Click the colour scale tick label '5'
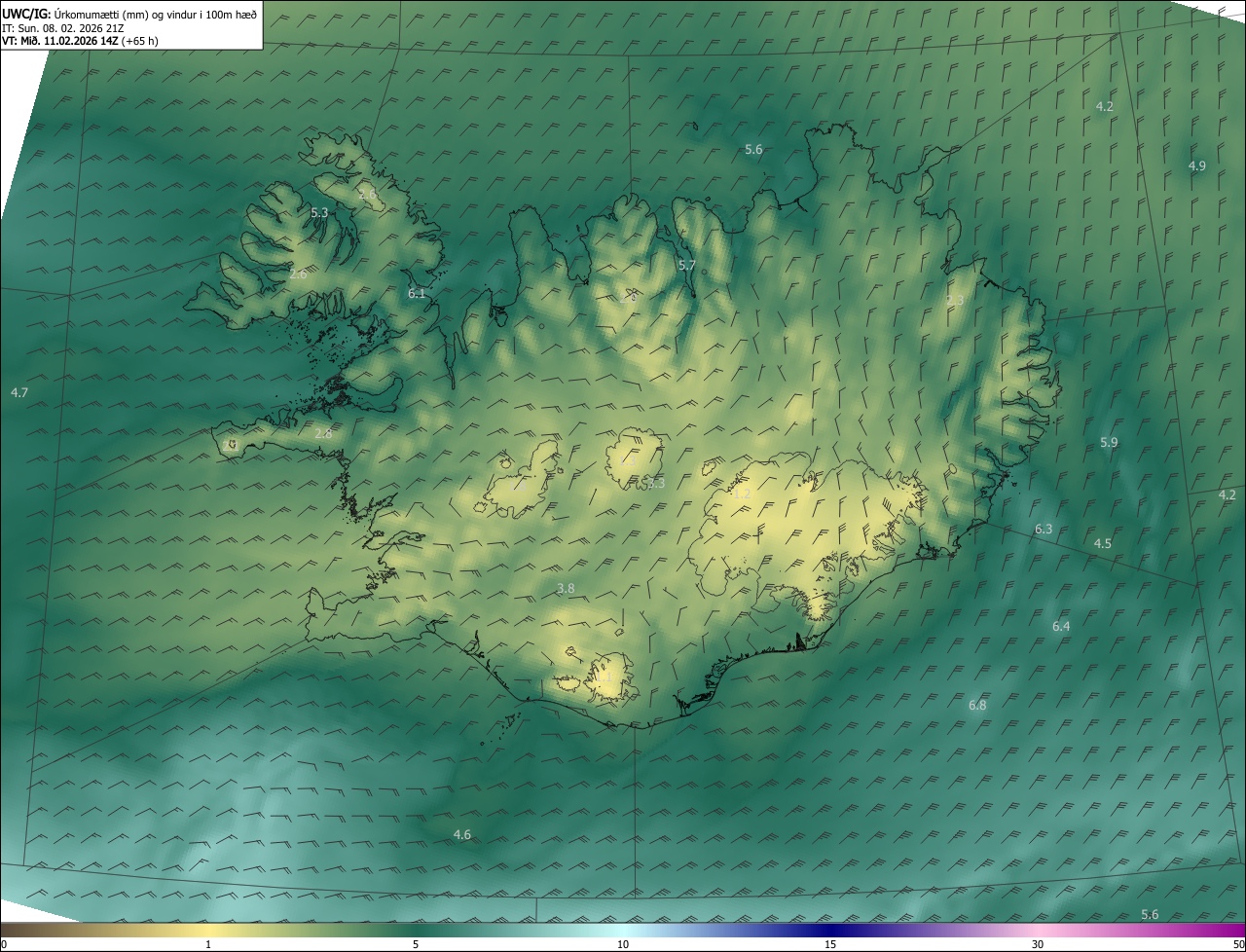This screenshot has width=1246, height=952. coord(416,944)
